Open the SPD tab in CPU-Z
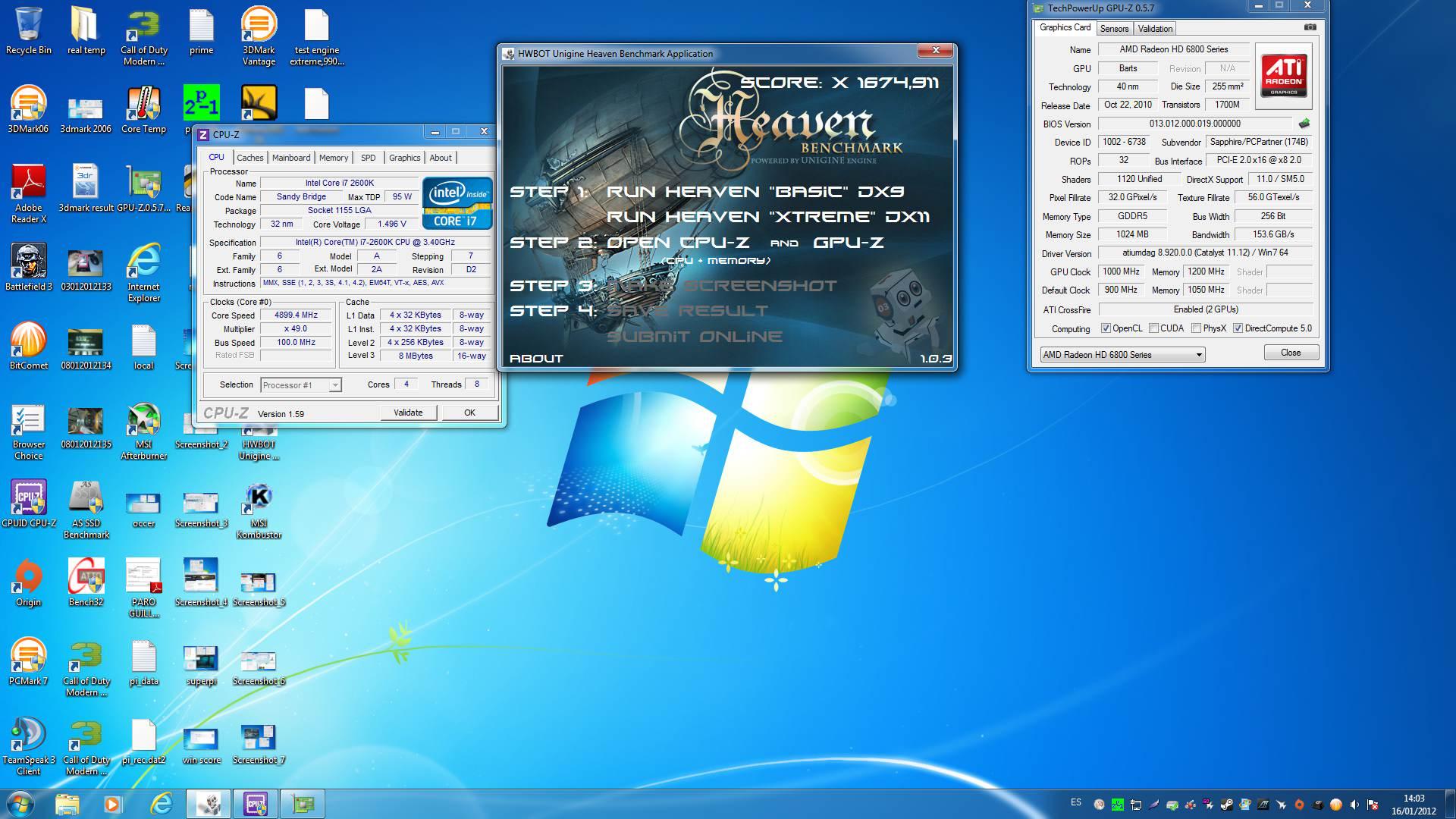 369,158
